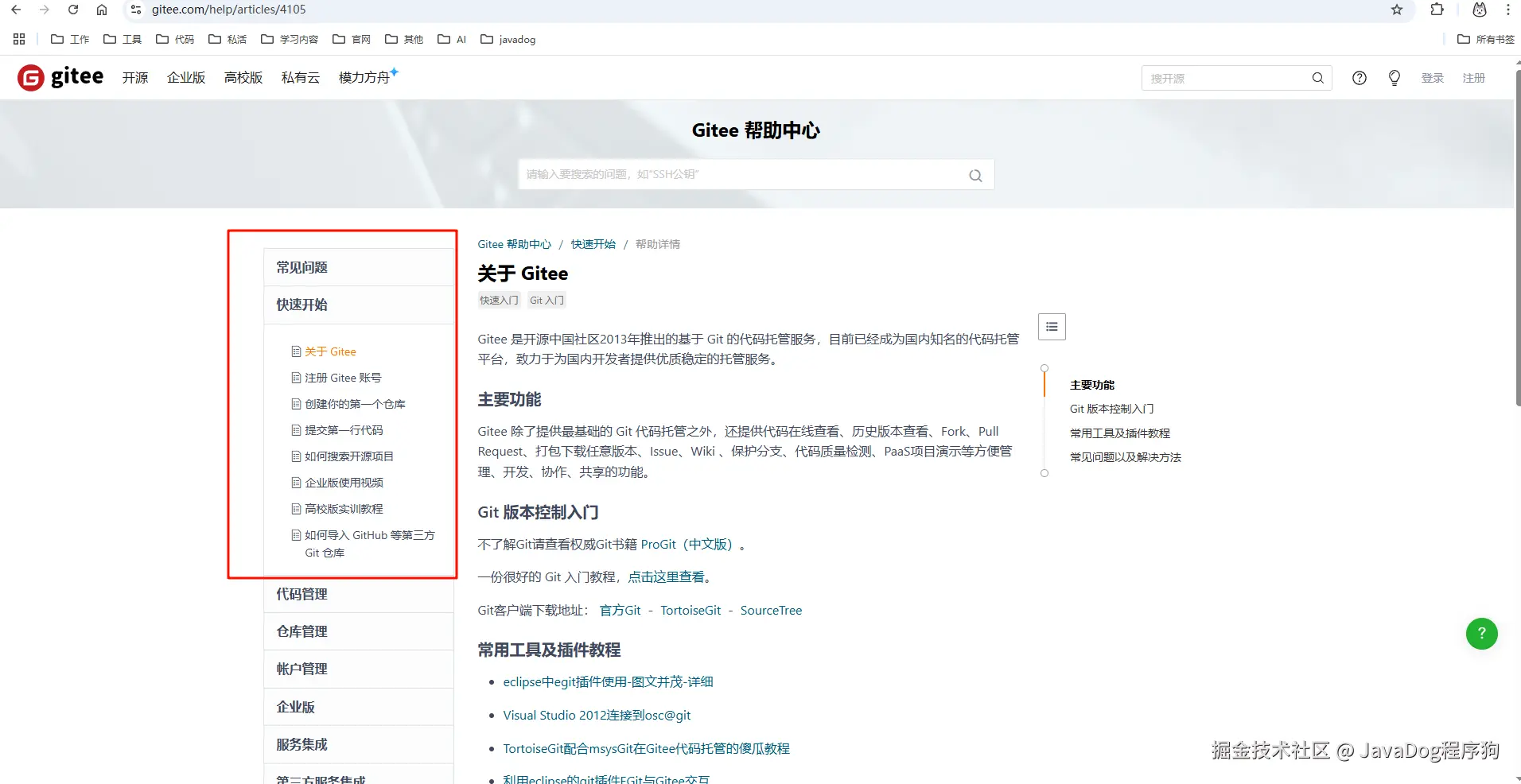Expand the 仓库管理 sidebar section

301,631
